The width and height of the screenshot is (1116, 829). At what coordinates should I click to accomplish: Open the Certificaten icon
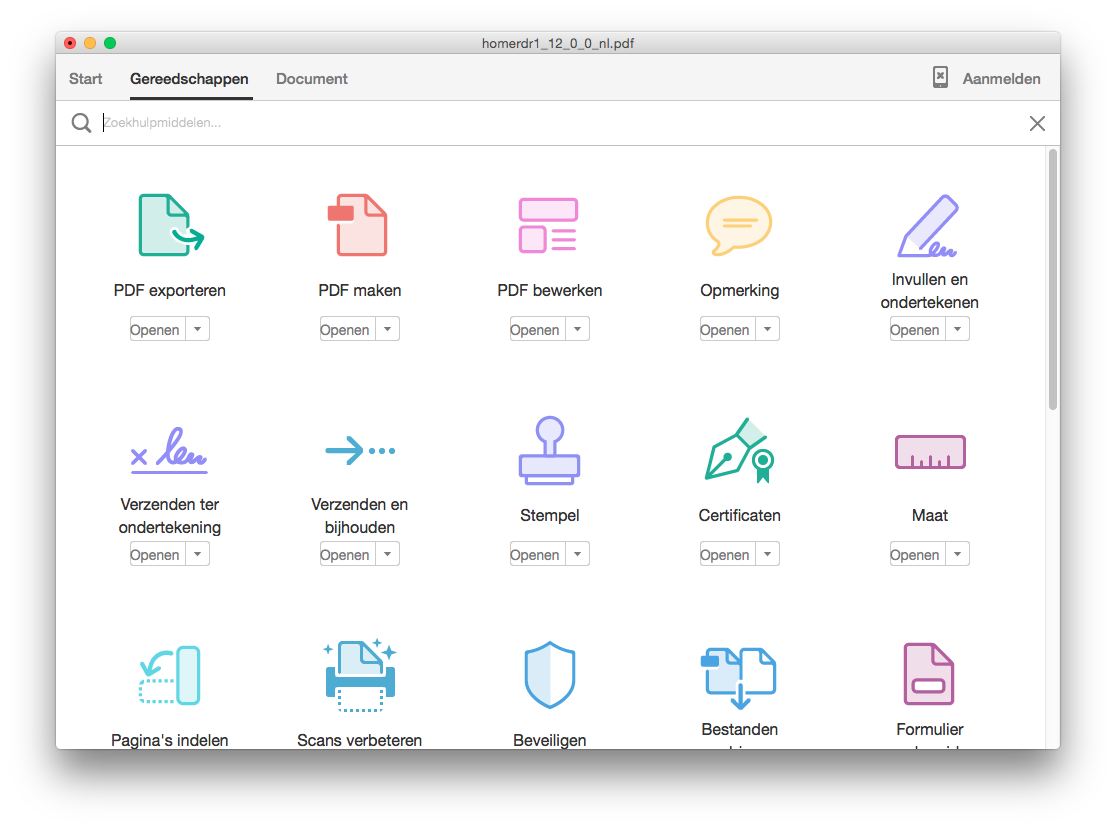(x=739, y=451)
